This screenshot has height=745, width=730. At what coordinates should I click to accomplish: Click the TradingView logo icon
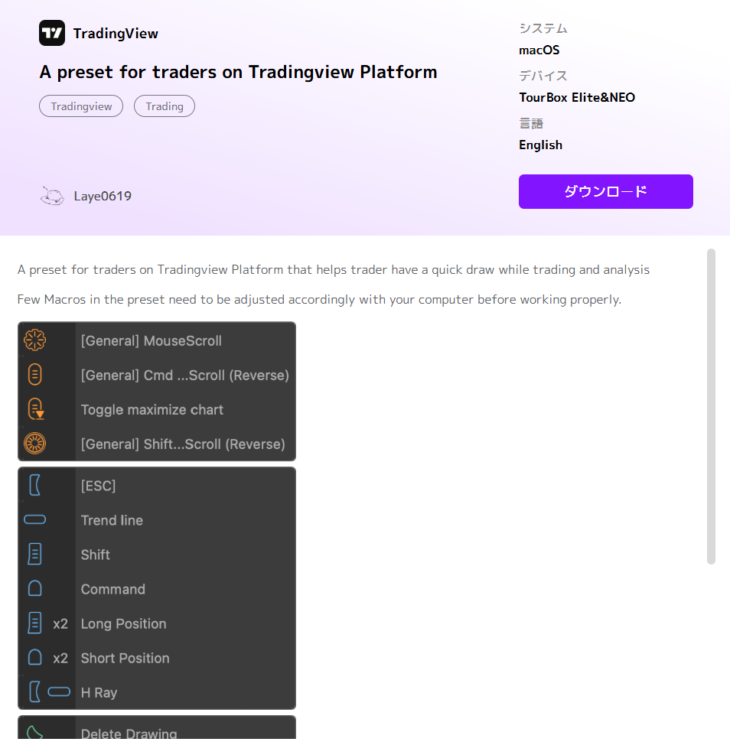[52, 33]
